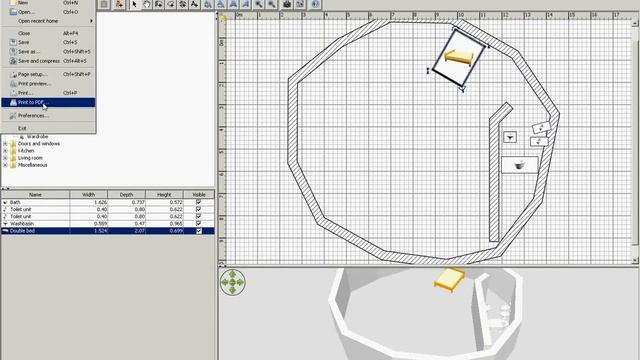Image resolution: width=640 pixels, height=360 pixels.
Task: Select the washbasin symbol in the plan
Action: point(510,137)
